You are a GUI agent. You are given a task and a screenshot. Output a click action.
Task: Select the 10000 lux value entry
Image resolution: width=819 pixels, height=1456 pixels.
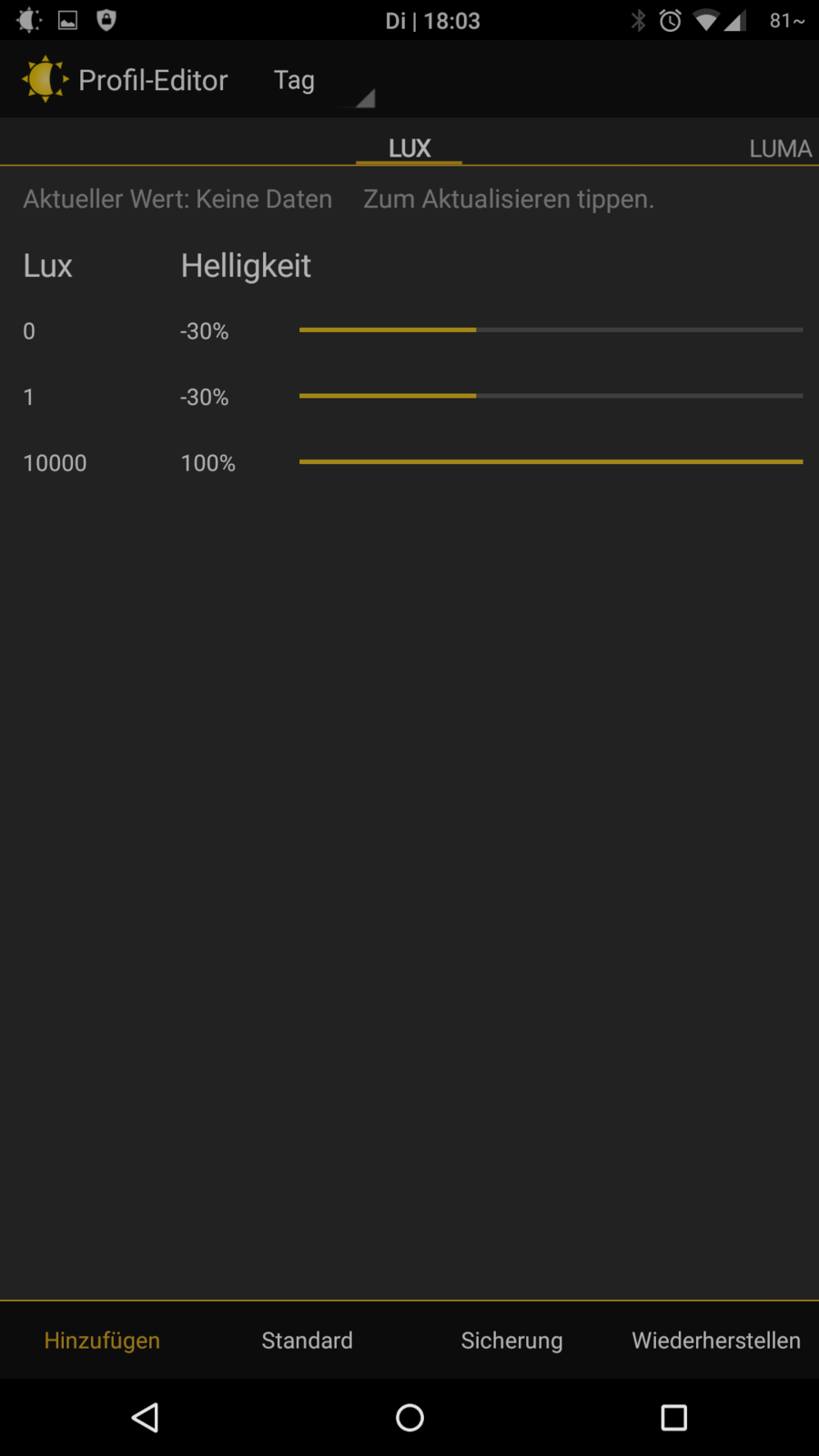pyautogui.click(x=56, y=463)
